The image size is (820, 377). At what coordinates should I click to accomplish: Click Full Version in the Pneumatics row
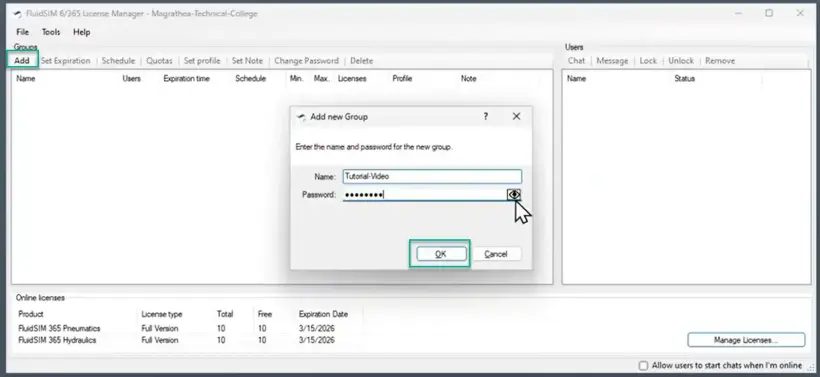pyautogui.click(x=160, y=328)
